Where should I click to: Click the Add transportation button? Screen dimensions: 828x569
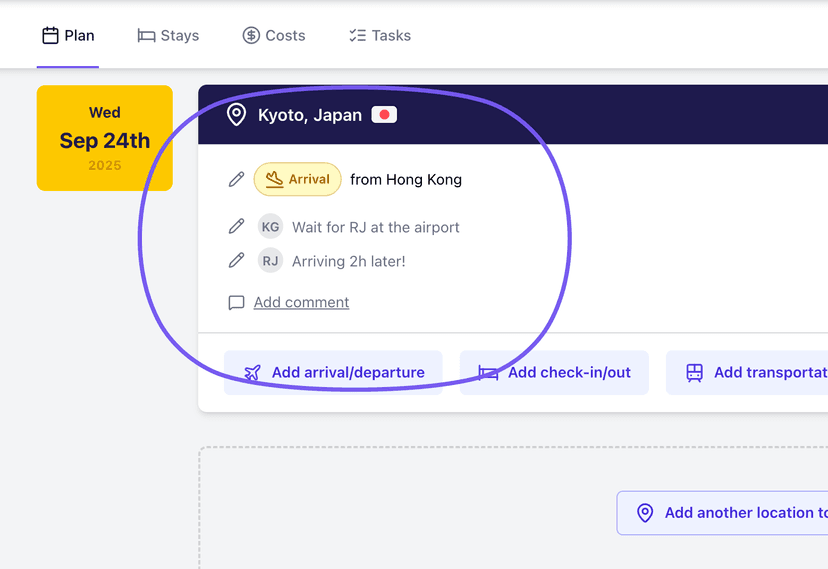click(x=750, y=372)
